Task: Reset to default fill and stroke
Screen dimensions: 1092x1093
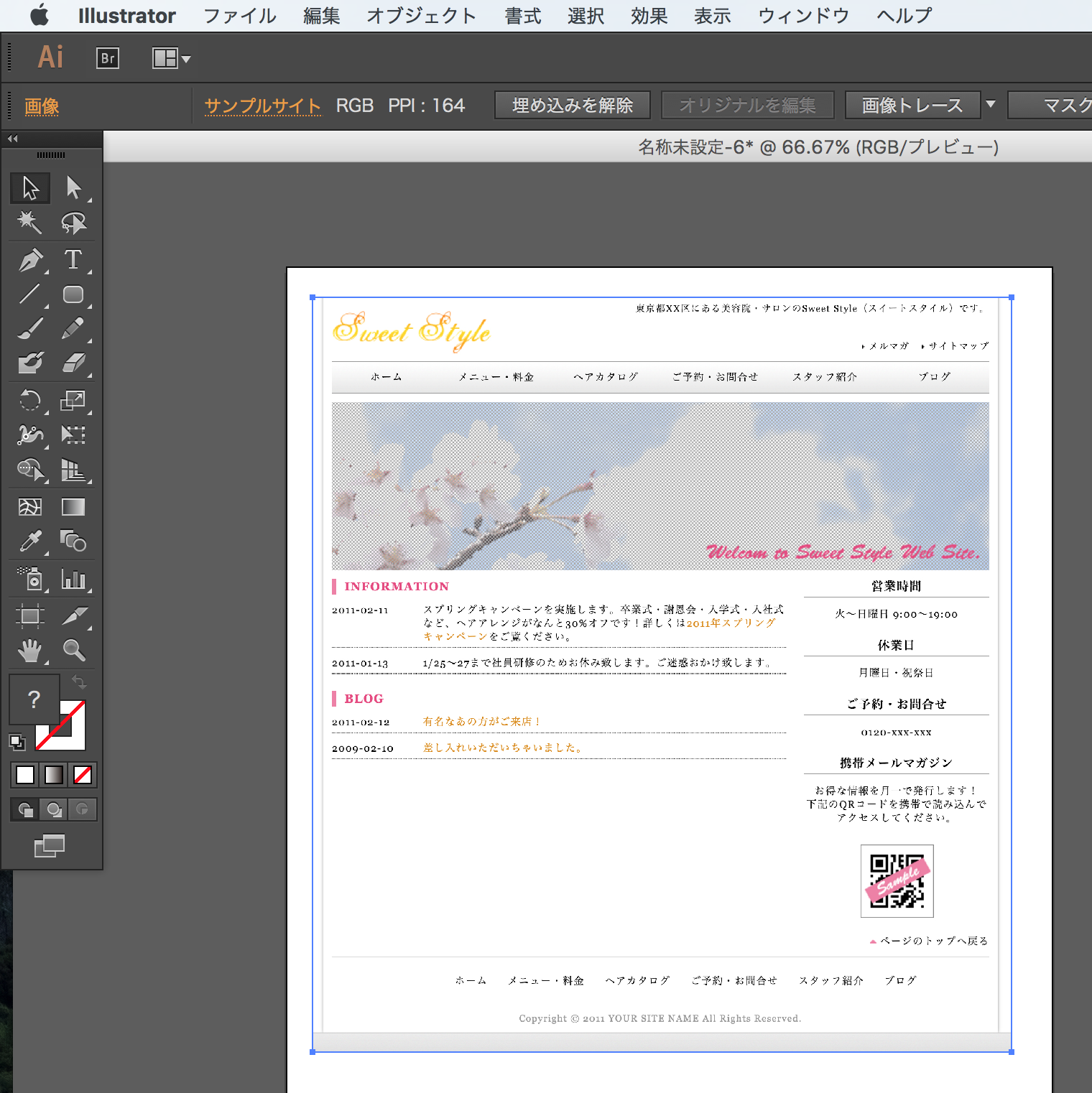Action: tap(17, 742)
